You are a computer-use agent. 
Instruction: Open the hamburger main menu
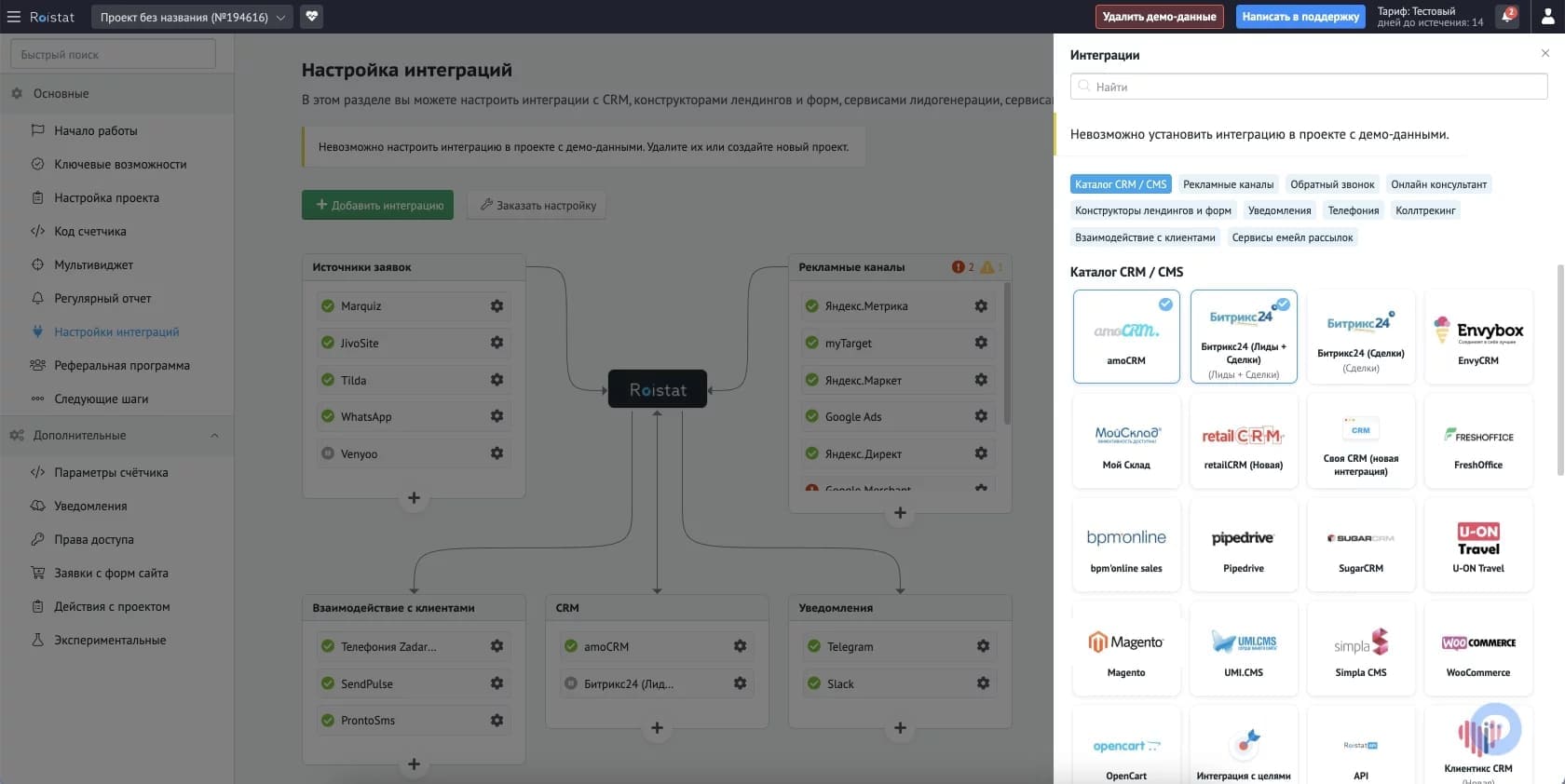click(x=13, y=17)
